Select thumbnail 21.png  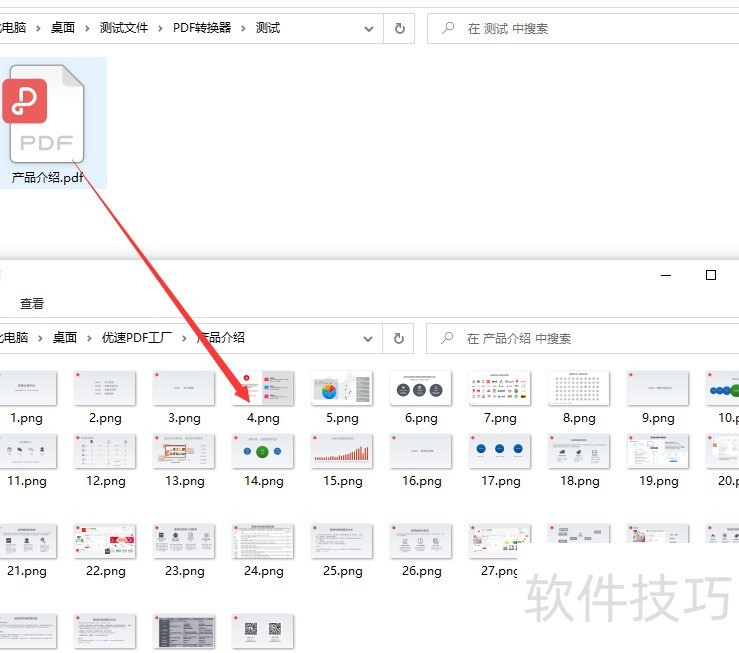click(x=27, y=541)
